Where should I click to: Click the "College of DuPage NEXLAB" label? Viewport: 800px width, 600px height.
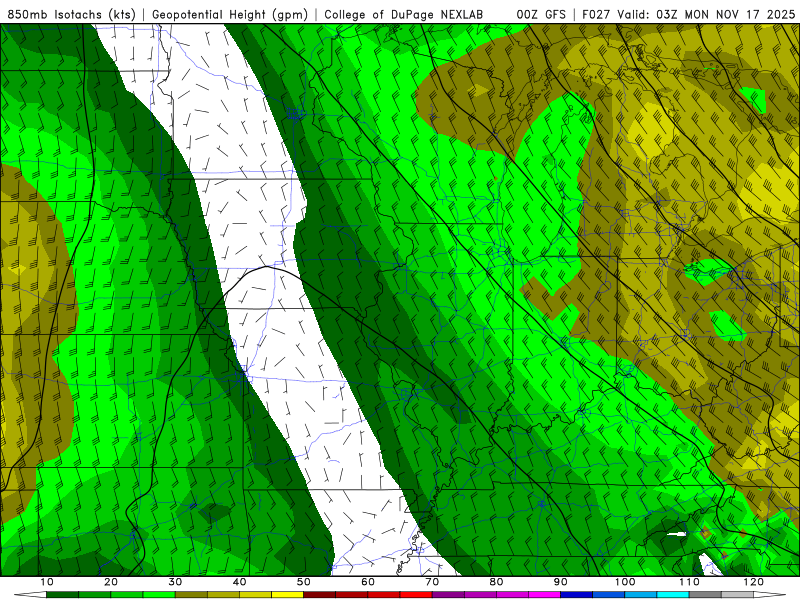404,15
